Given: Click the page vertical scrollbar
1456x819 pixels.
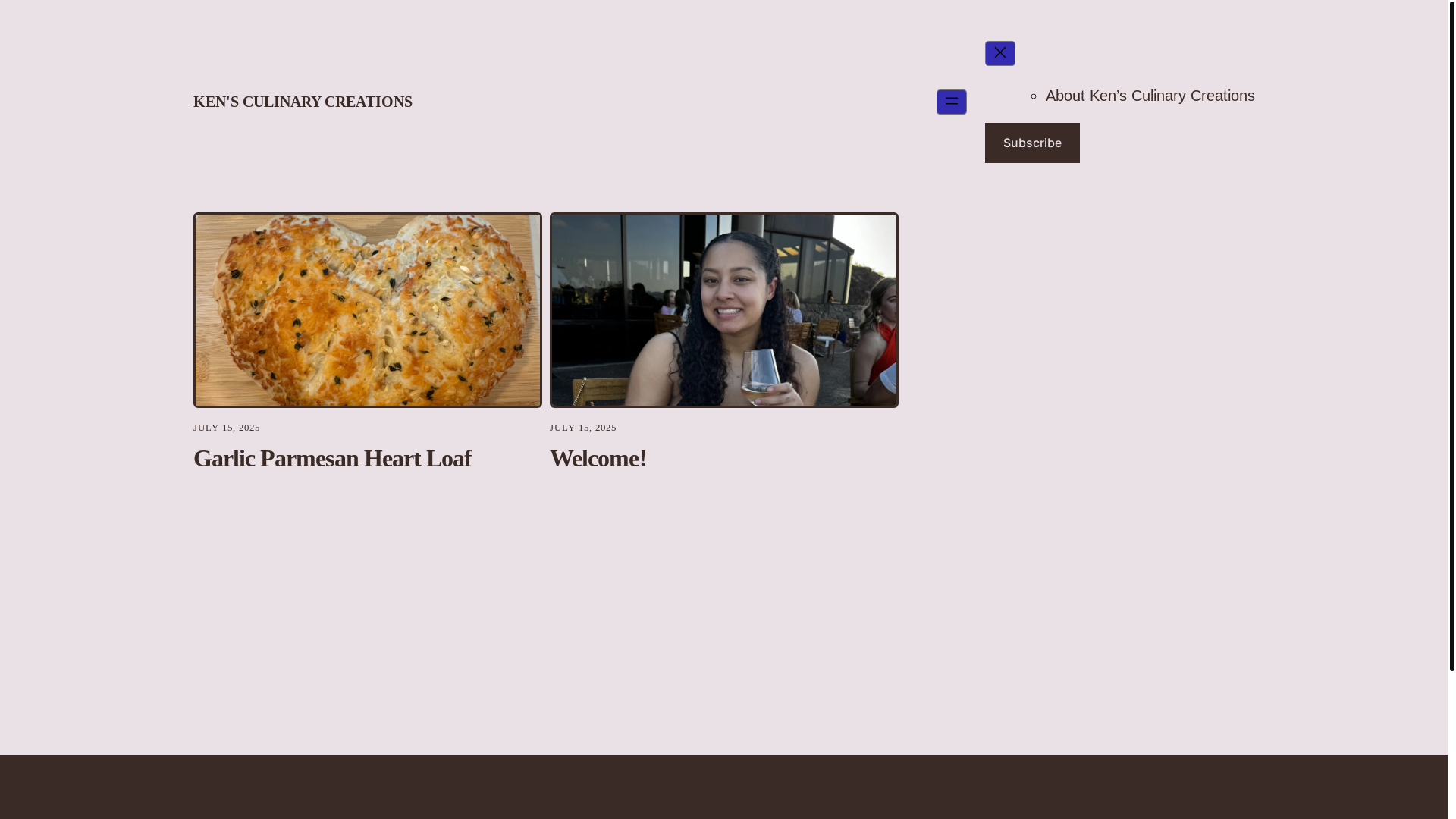Looking at the screenshot, I should [1451, 335].
